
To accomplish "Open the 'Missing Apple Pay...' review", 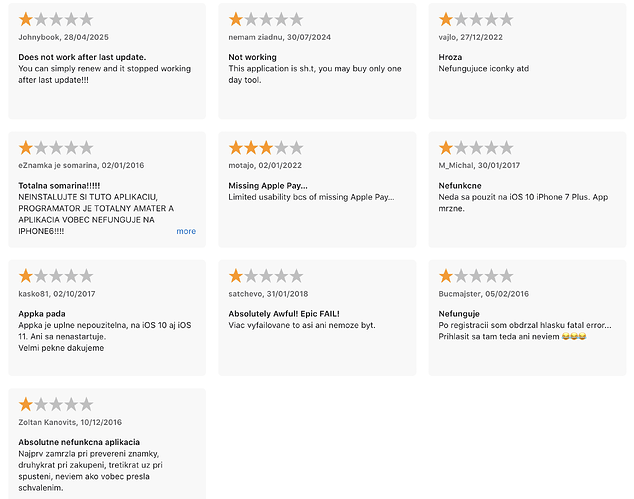I will [x=268, y=186].
